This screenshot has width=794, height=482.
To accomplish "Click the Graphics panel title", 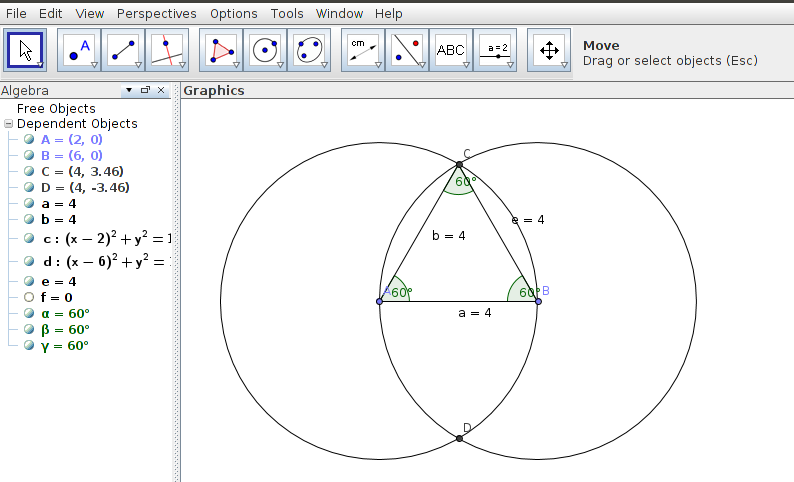I will pyautogui.click(x=214, y=90).
